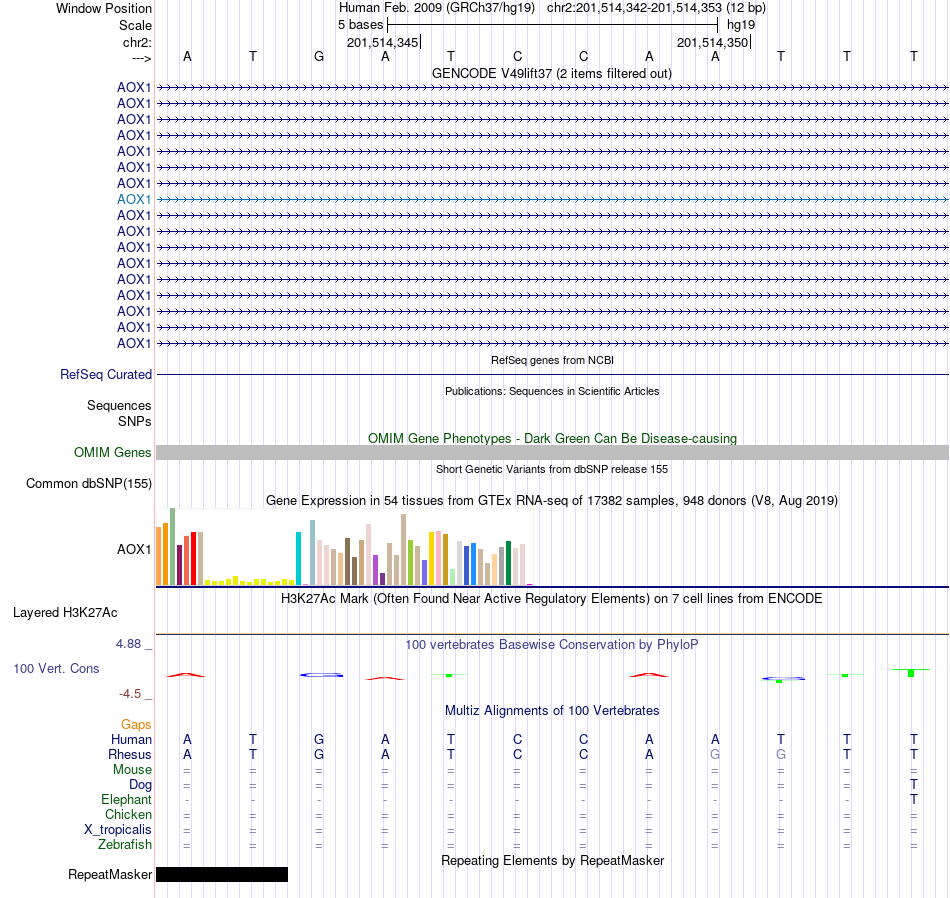Open GENCODE V49lift37 track title
This screenshot has height=898, width=950.
552,73
